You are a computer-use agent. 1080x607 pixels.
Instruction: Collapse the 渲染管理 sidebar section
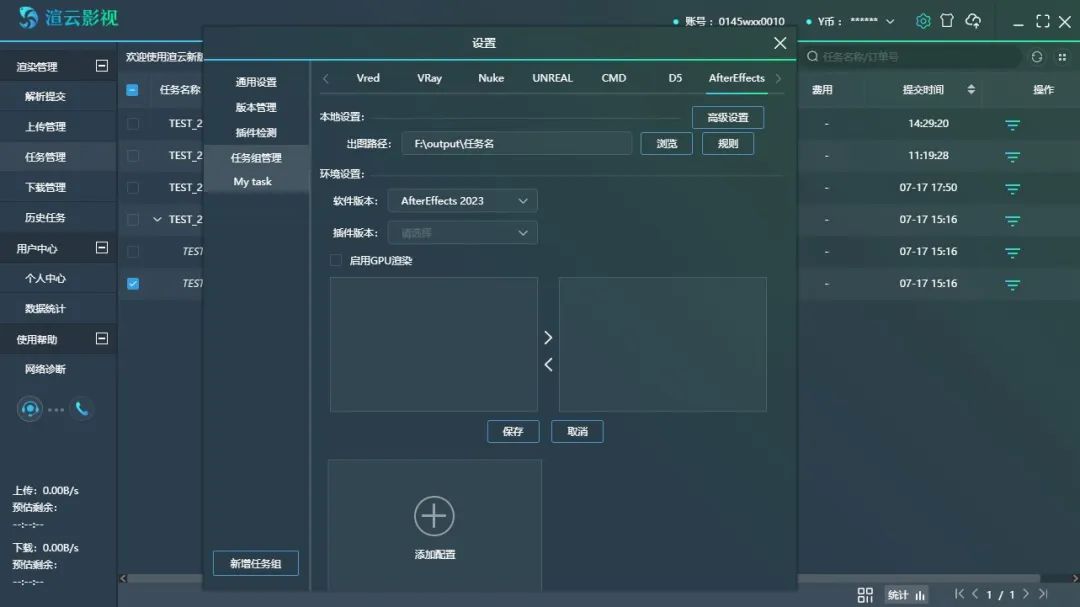(x=101, y=65)
